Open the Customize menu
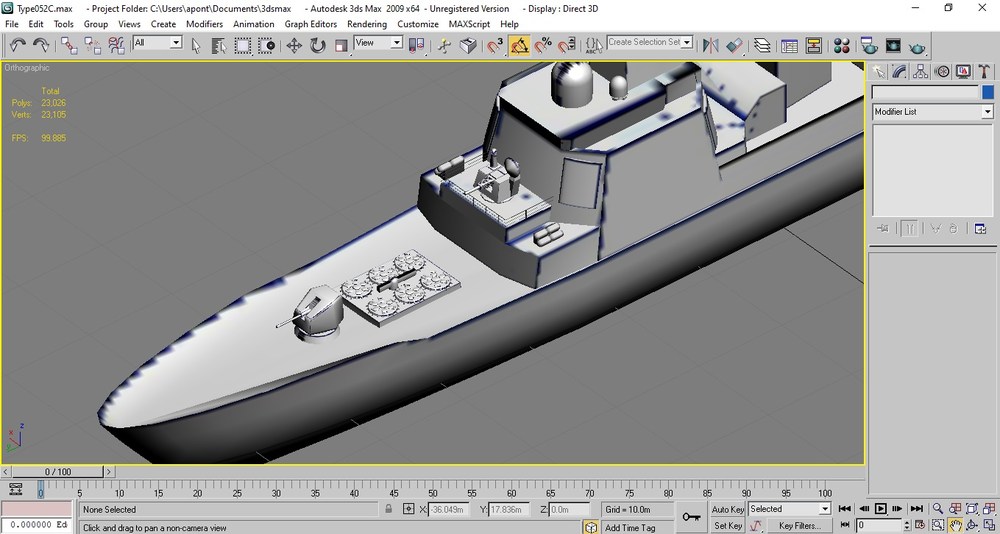The width and height of the screenshot is (1000, 534). tap(418, 24)
